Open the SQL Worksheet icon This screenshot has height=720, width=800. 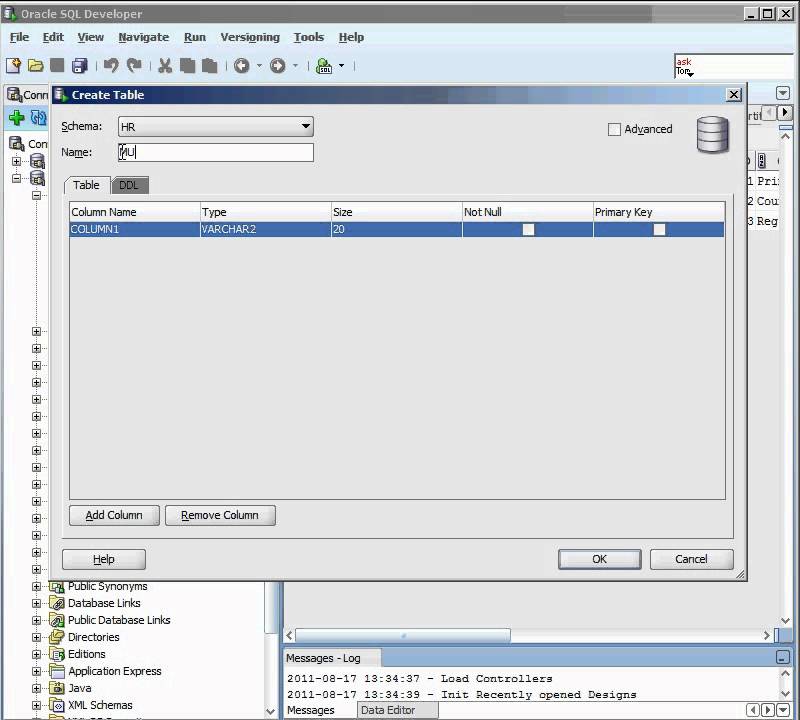click(x=324, y=66)
